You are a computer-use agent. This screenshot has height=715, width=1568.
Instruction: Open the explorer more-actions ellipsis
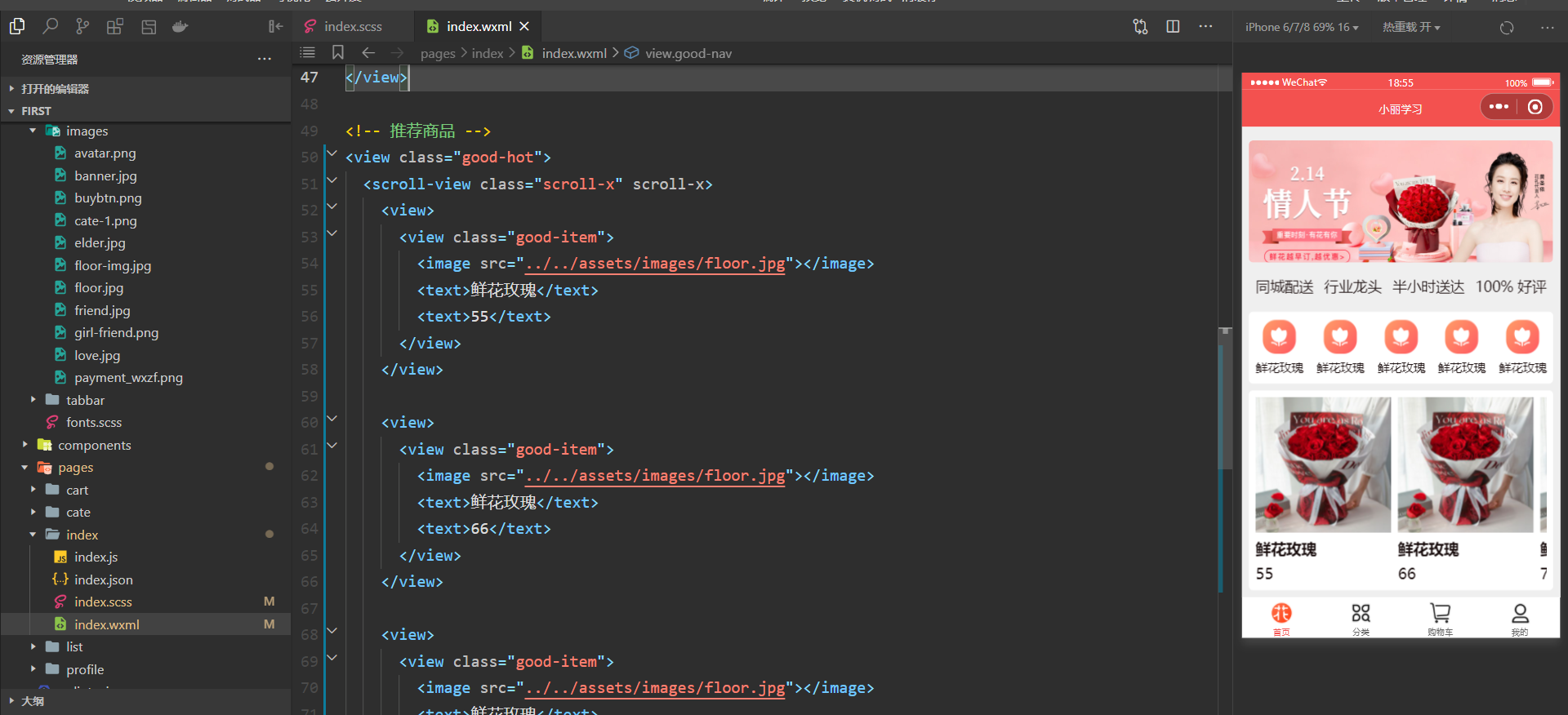click(x=265, y=59)
